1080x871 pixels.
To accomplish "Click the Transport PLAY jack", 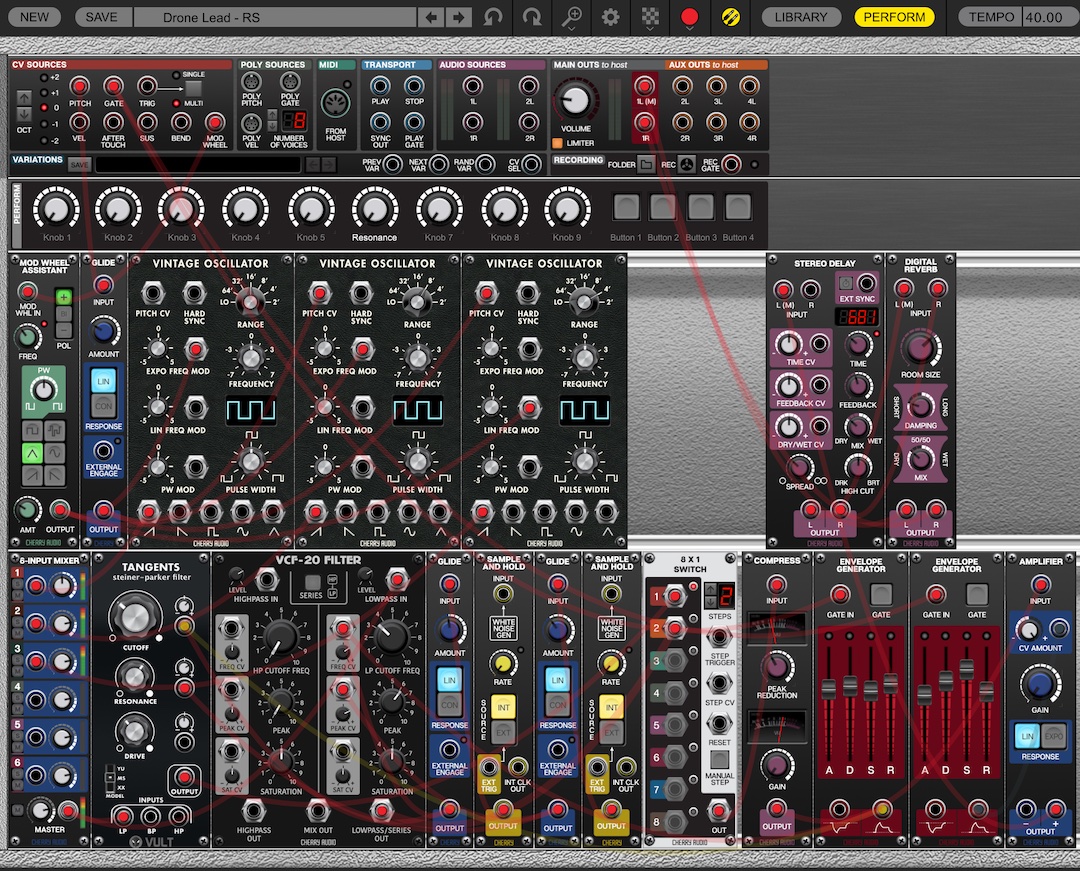I will tap(380, 86).
